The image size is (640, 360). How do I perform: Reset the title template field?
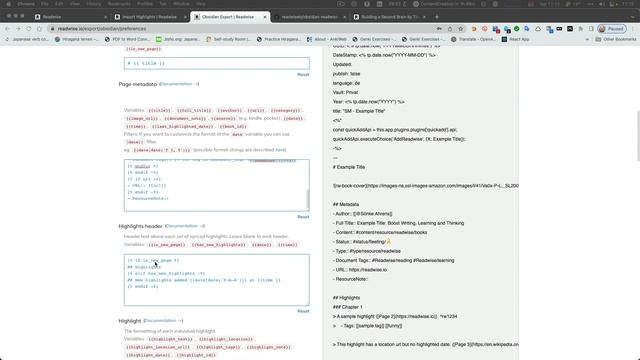(x=303, y=75)
